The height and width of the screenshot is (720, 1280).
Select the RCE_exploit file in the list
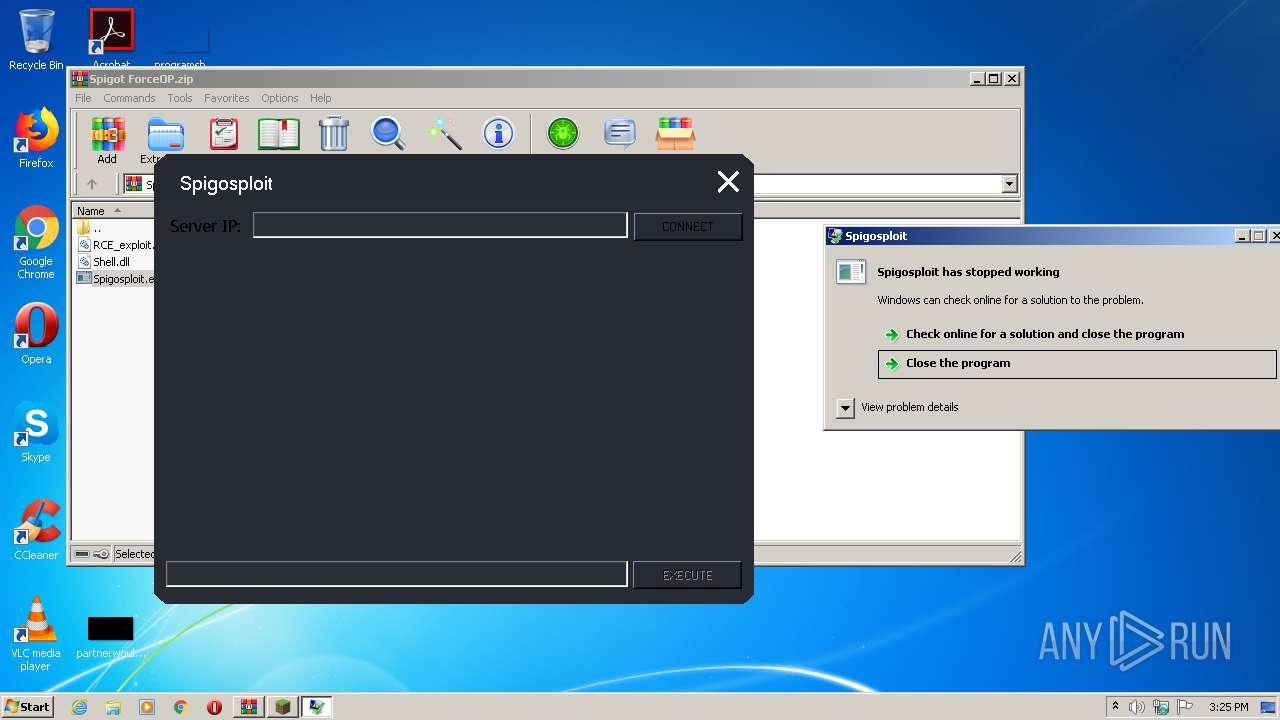115,245
